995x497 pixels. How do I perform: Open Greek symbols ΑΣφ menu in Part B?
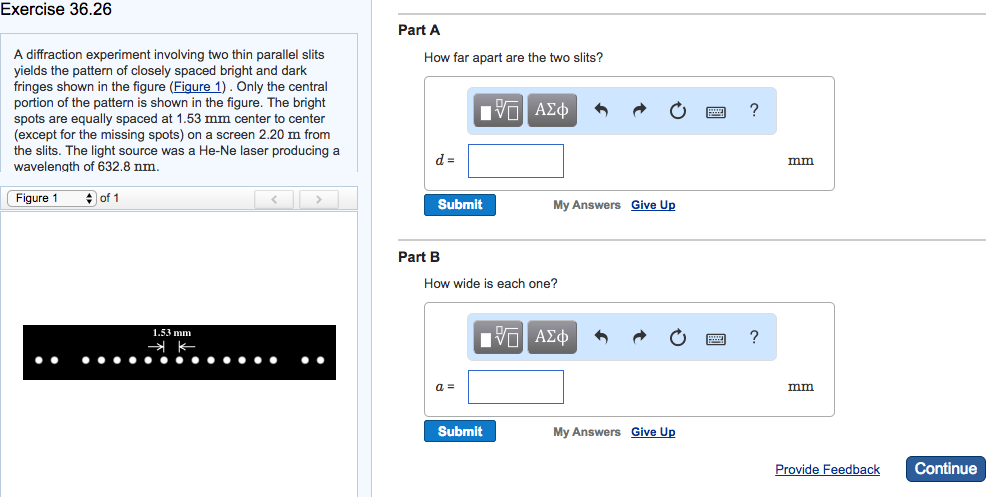552,337
